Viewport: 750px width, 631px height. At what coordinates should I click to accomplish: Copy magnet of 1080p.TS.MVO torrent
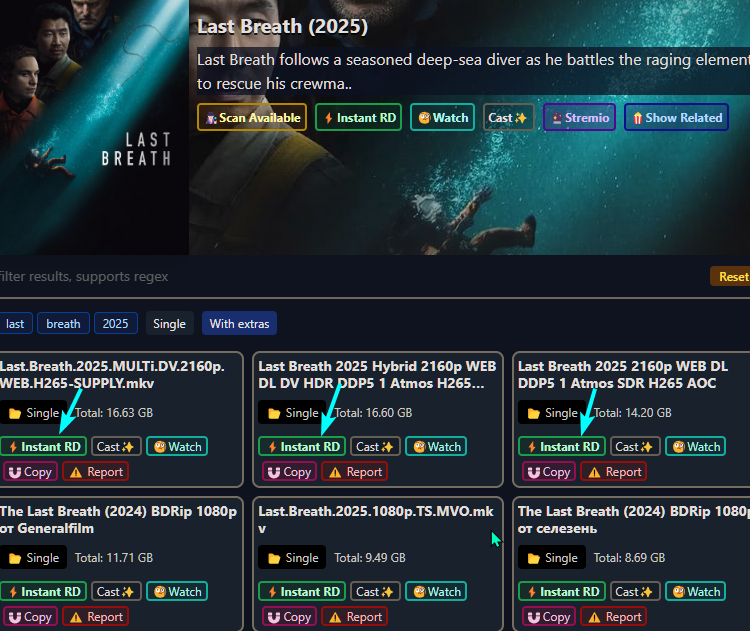click(290, 617)
